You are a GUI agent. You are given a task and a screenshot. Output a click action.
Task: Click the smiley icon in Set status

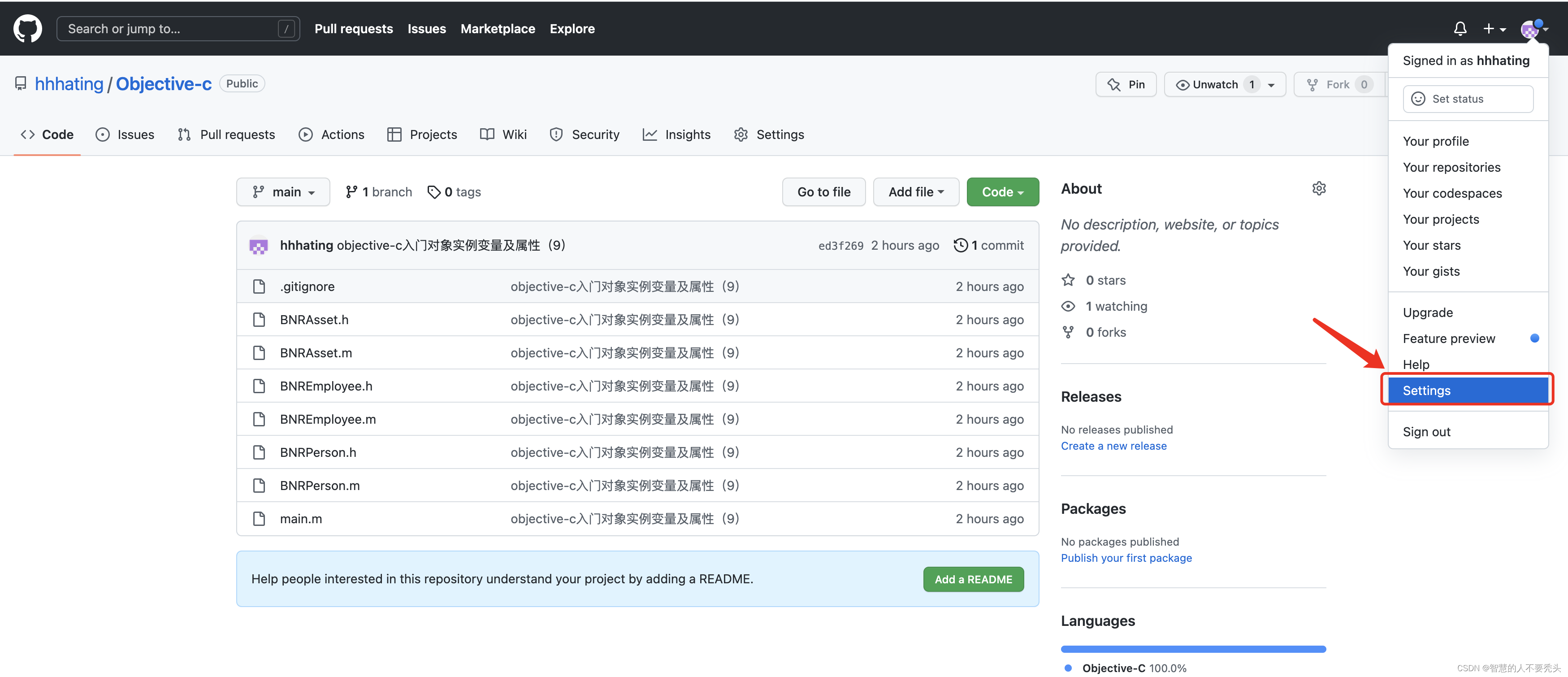[x=1418, y=99]
